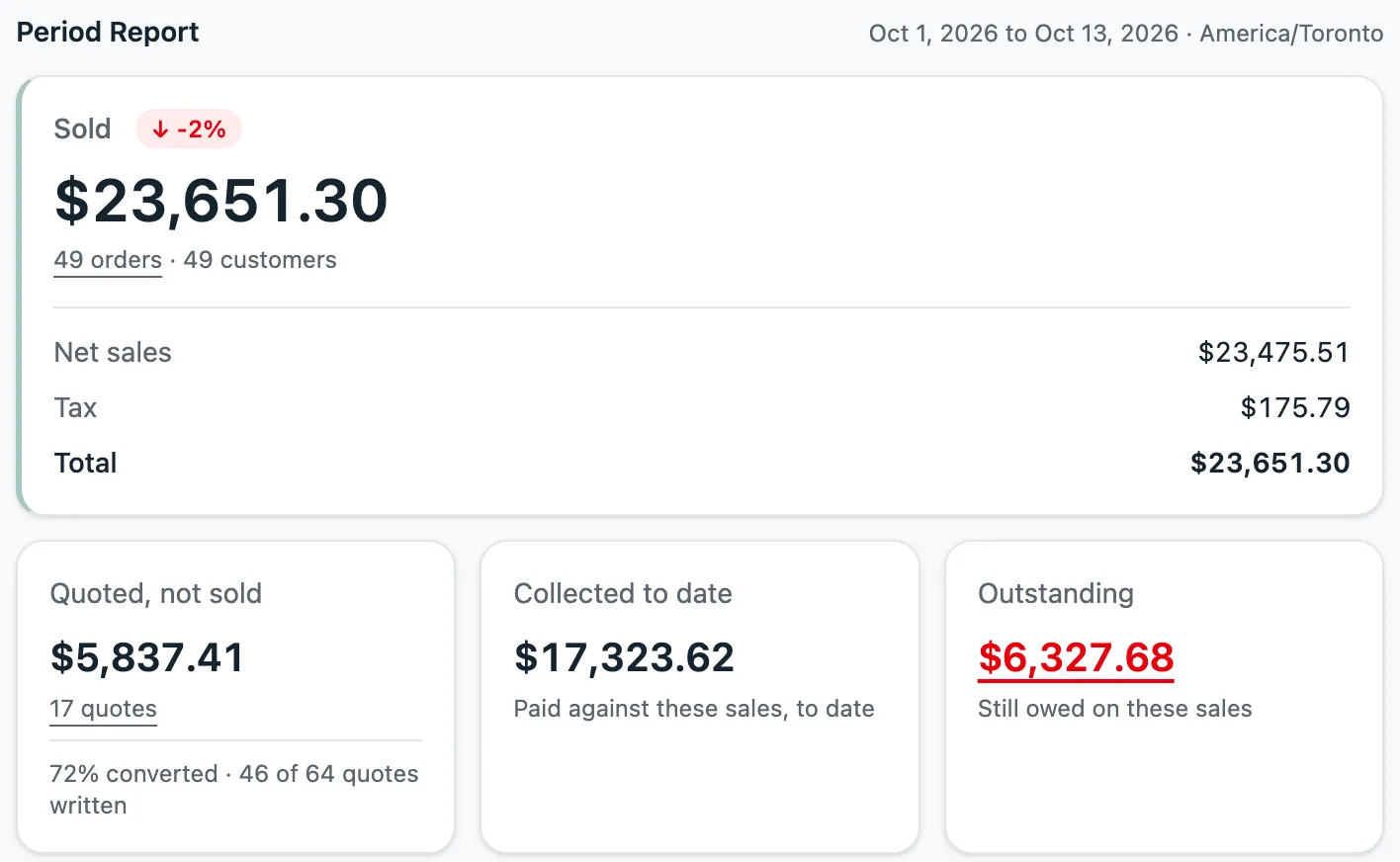1400x862 pixels.
Task: Open the 17 quotes link
Action: click(x=103, y=709)
